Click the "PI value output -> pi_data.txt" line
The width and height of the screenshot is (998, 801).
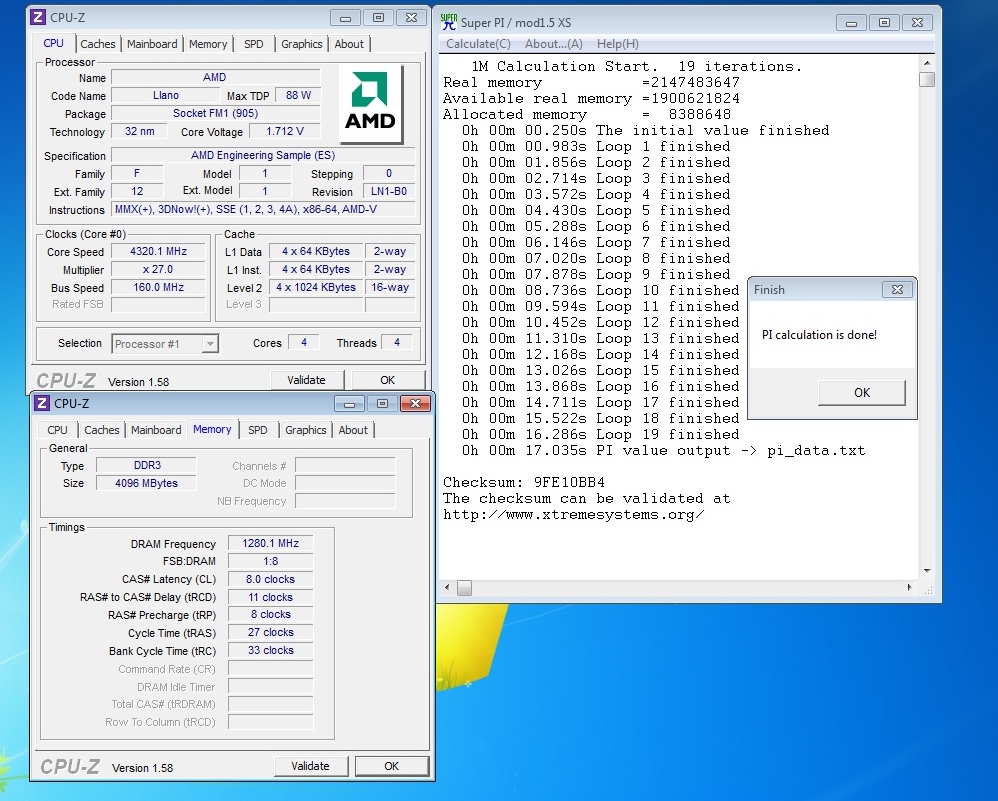(x=731, y=450)
